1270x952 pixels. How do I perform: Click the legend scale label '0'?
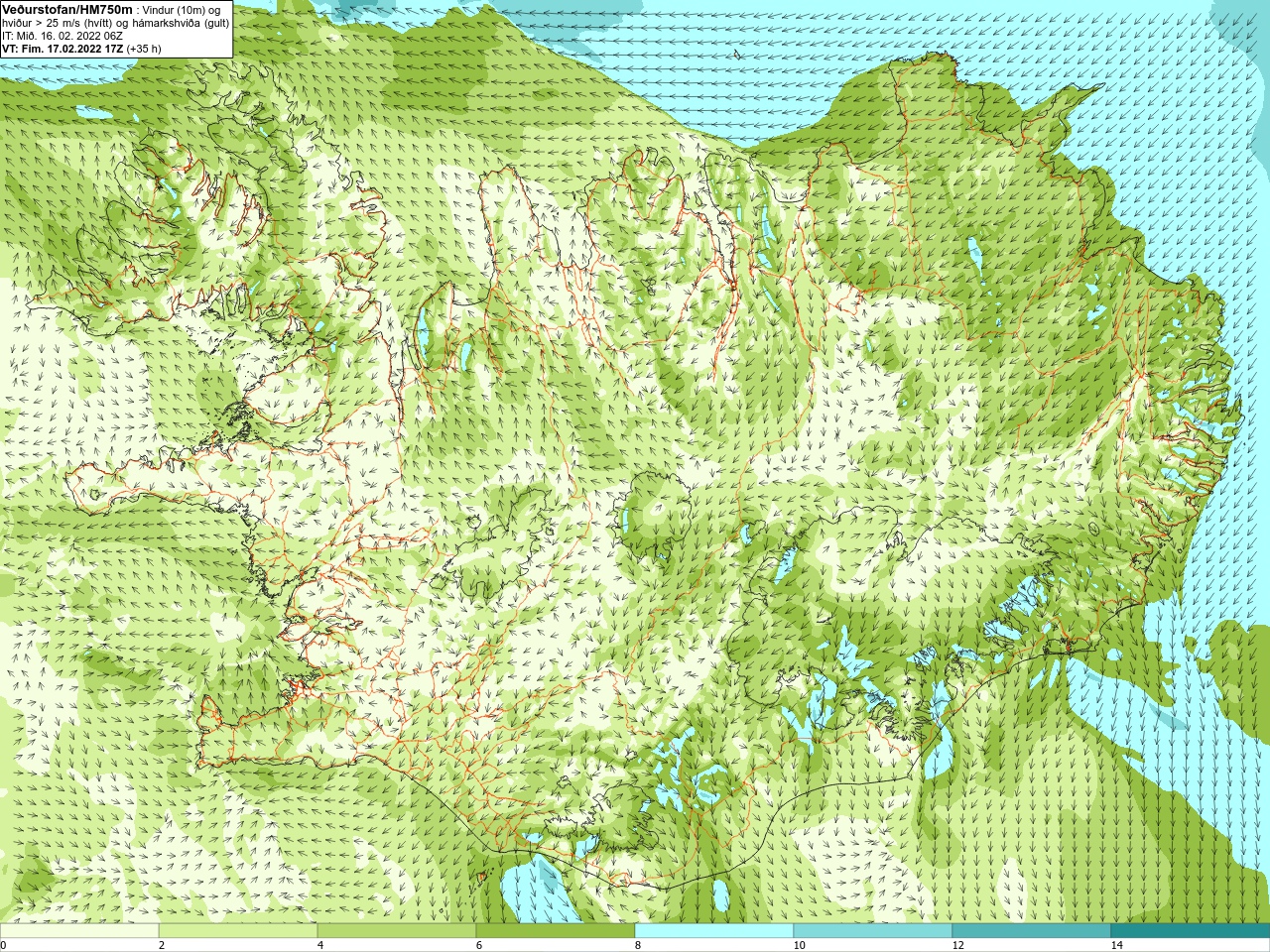click(3, 945)
